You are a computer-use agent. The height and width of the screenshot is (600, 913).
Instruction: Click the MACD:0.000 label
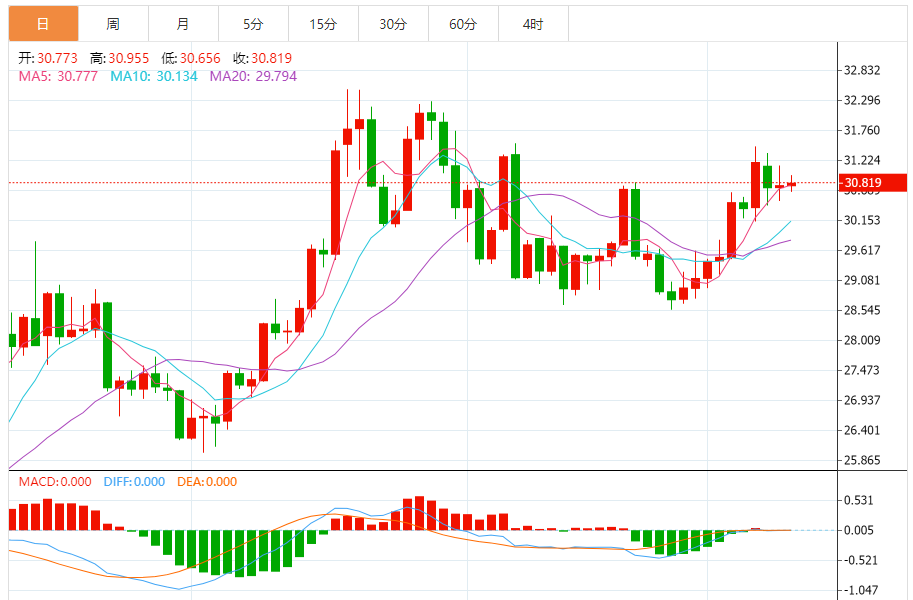point(55,482)
